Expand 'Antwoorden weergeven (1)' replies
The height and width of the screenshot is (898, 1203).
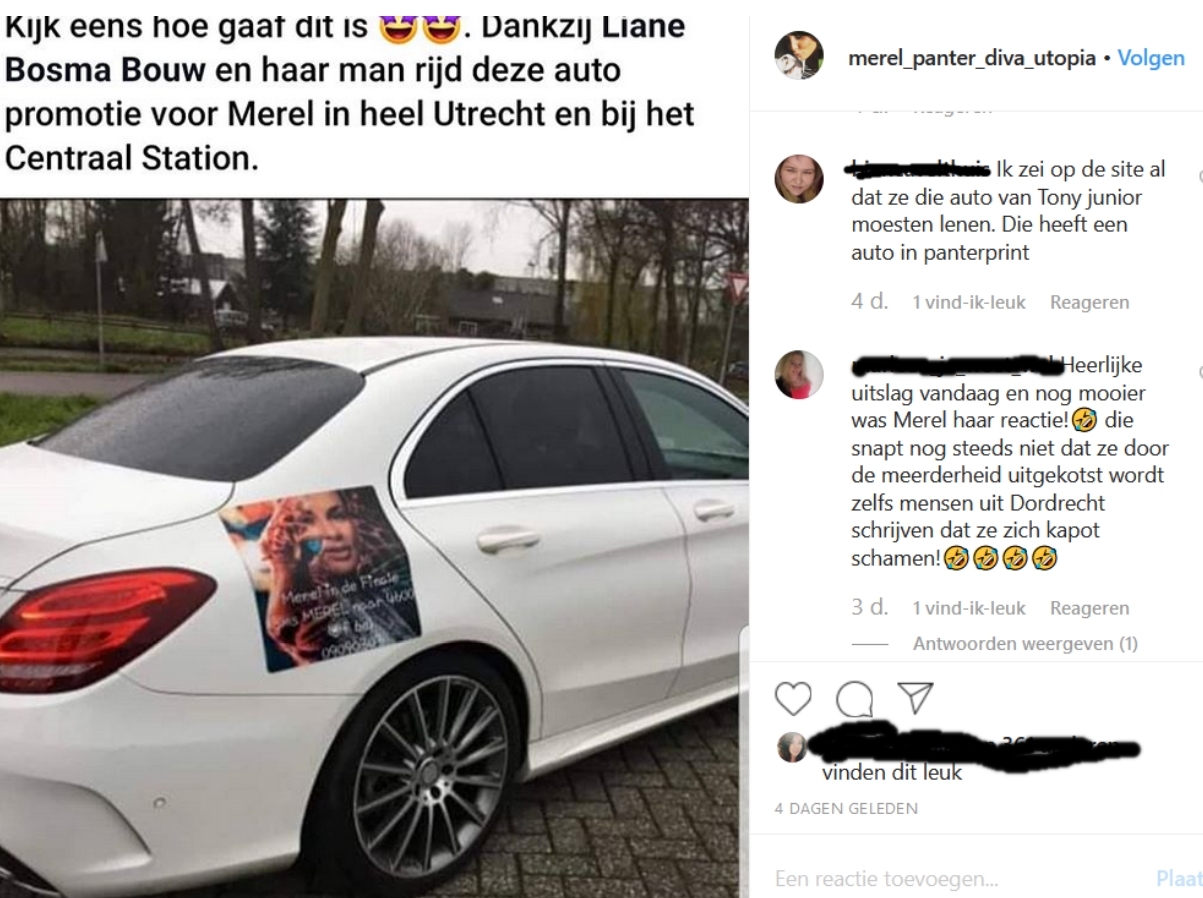click(1025, 644)
